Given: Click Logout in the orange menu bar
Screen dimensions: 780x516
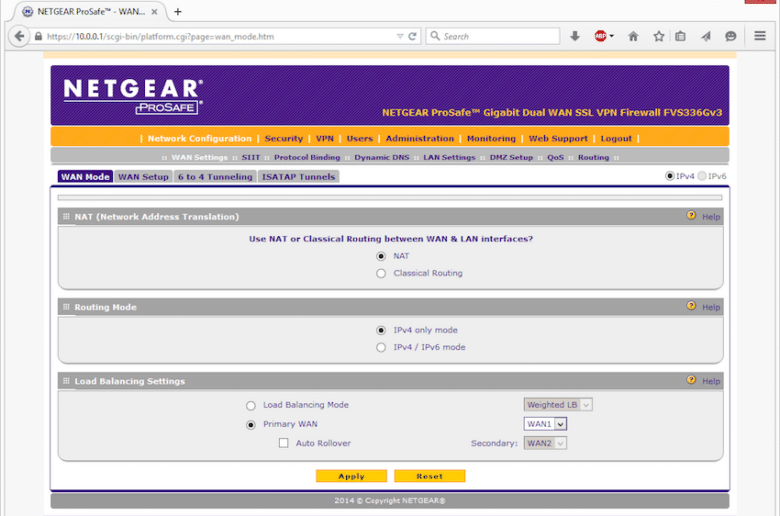Looking at the screenshot, I should 616,138.
